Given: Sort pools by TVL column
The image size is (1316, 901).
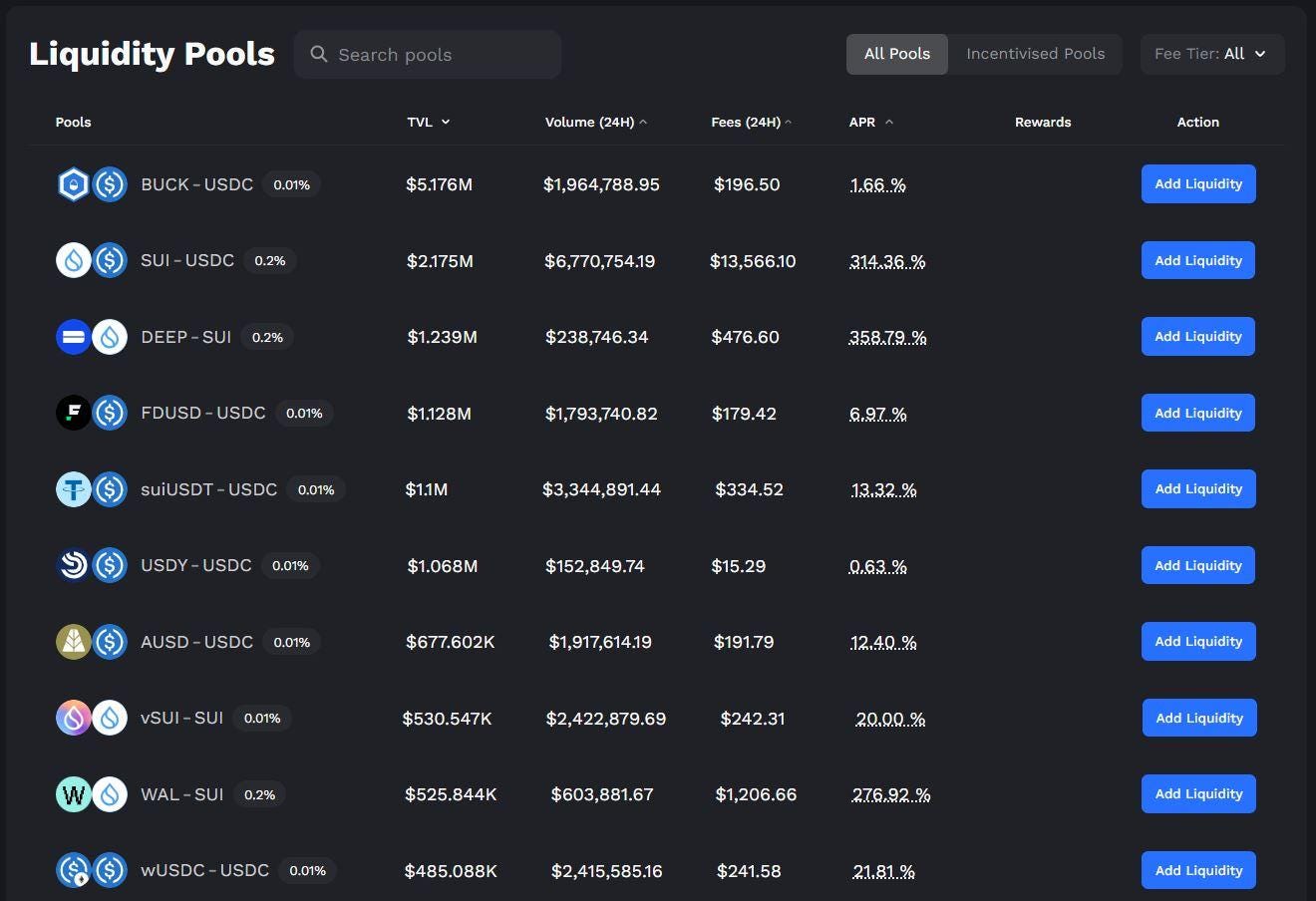Looking at the screenshot, I should point(429,122).
